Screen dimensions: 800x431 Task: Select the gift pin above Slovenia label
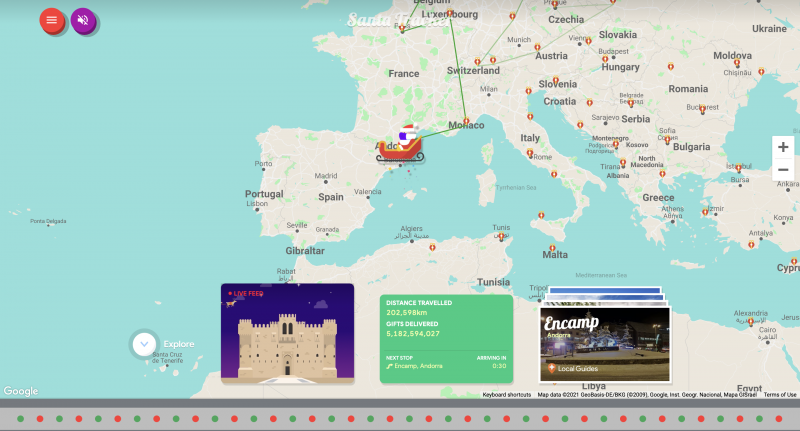click(556, 80)
